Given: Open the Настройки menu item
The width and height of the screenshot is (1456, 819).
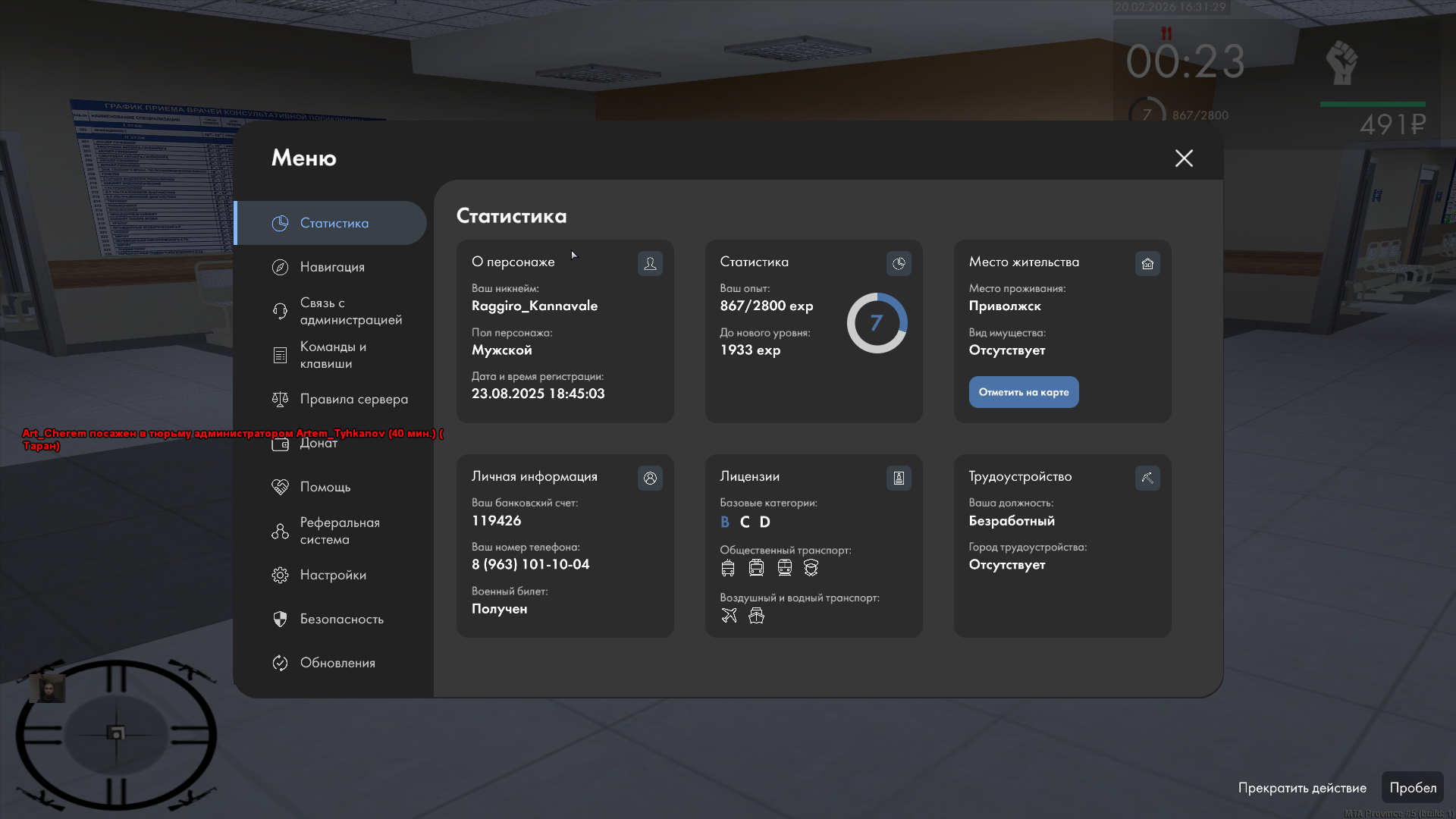Looking at the screenshot, I should pyautogui.click(x=332, y=575).
